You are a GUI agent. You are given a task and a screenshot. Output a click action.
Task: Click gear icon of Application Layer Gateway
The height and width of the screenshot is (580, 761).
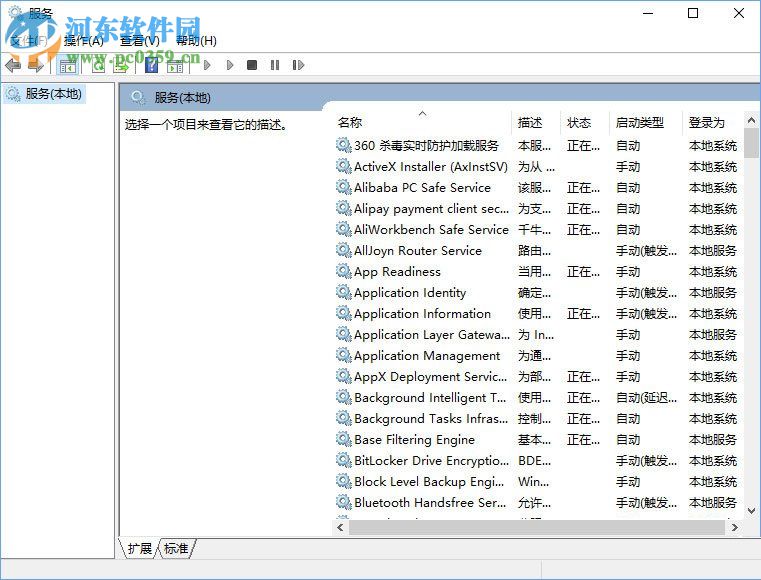(x=344, y=334)
